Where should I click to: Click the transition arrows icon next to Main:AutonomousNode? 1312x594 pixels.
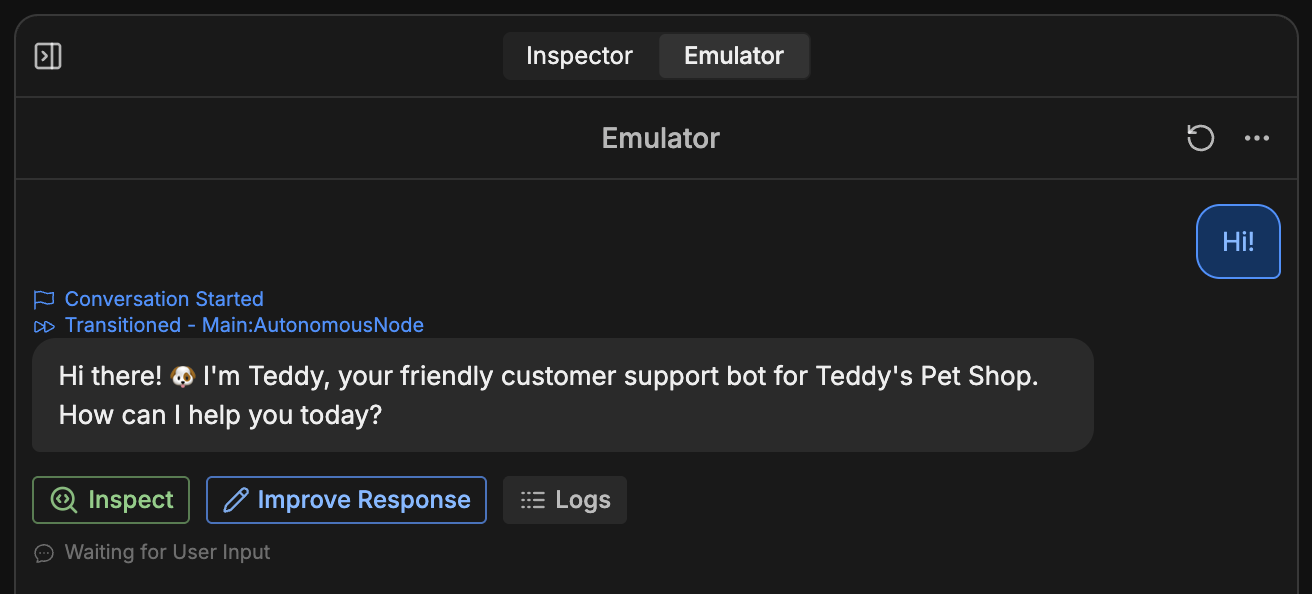click(x=44, y=325)
